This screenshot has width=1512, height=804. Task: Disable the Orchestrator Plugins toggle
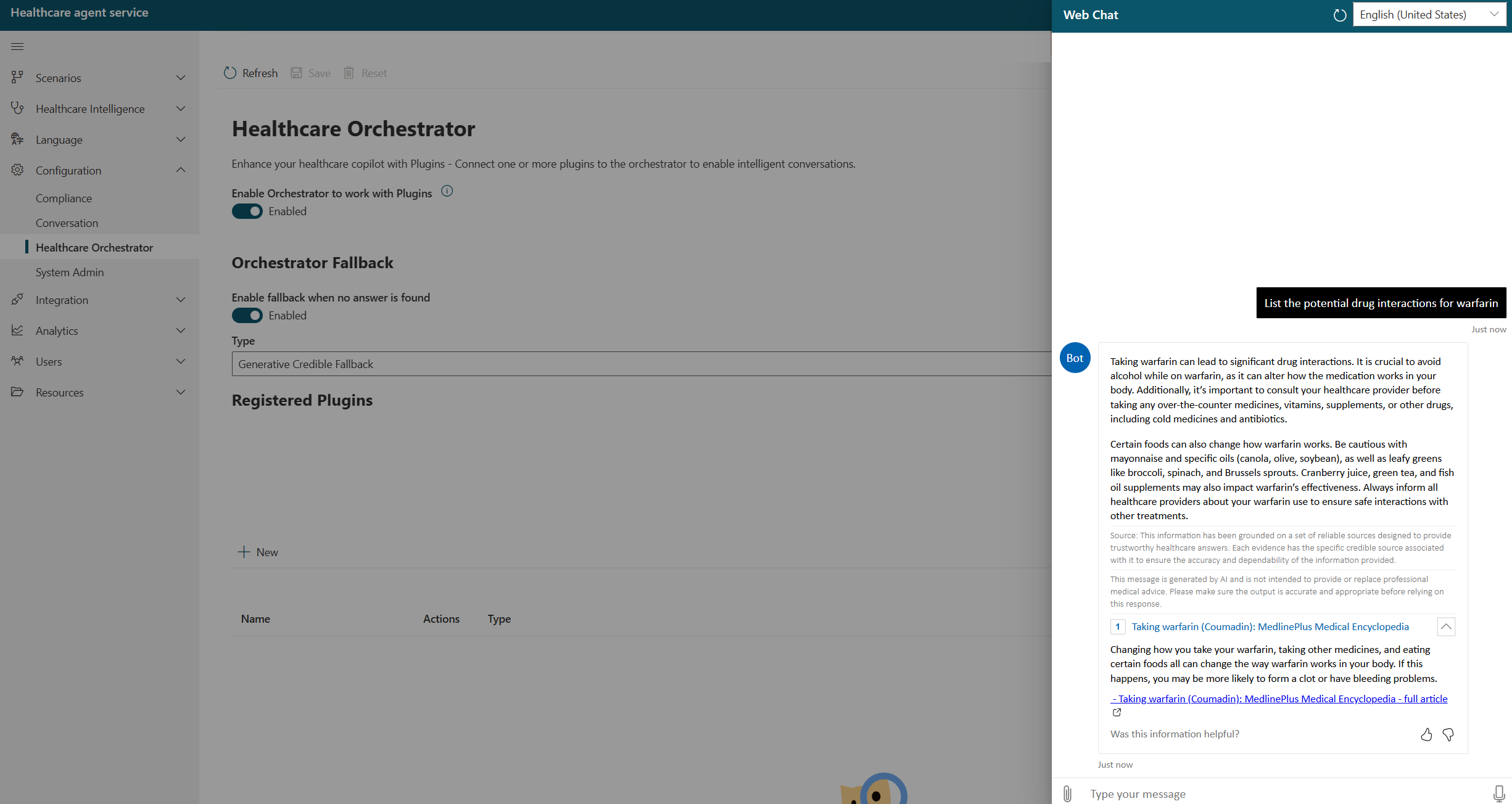tap(247, 211)
